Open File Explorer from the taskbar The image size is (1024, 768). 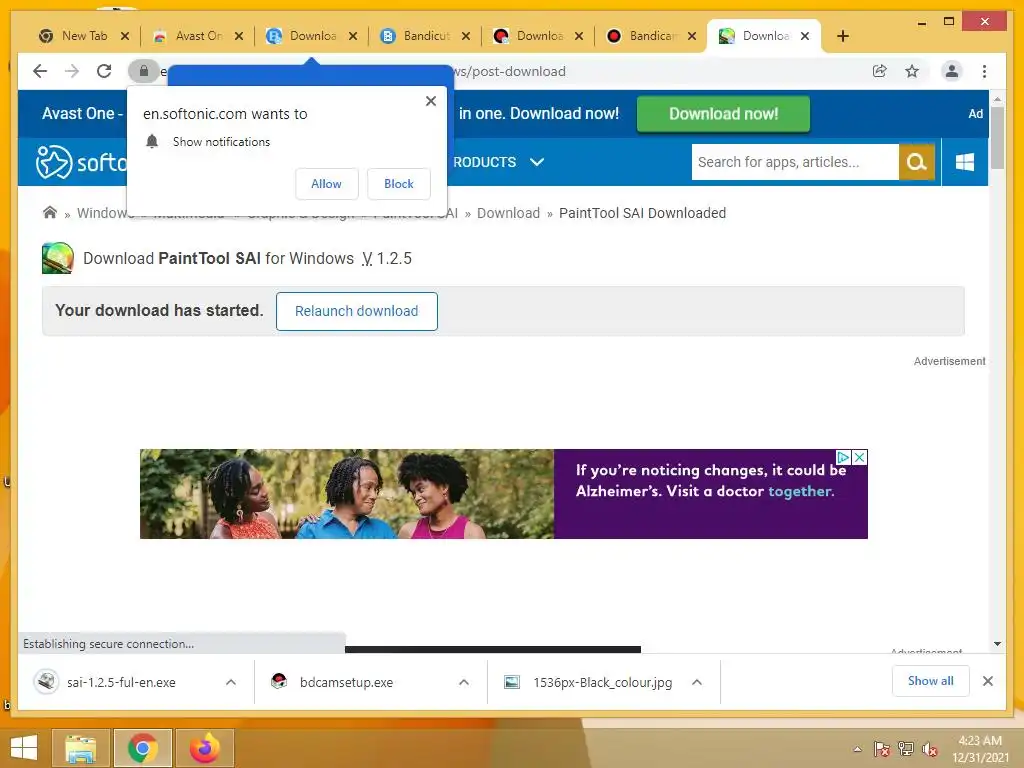point(80,748)
